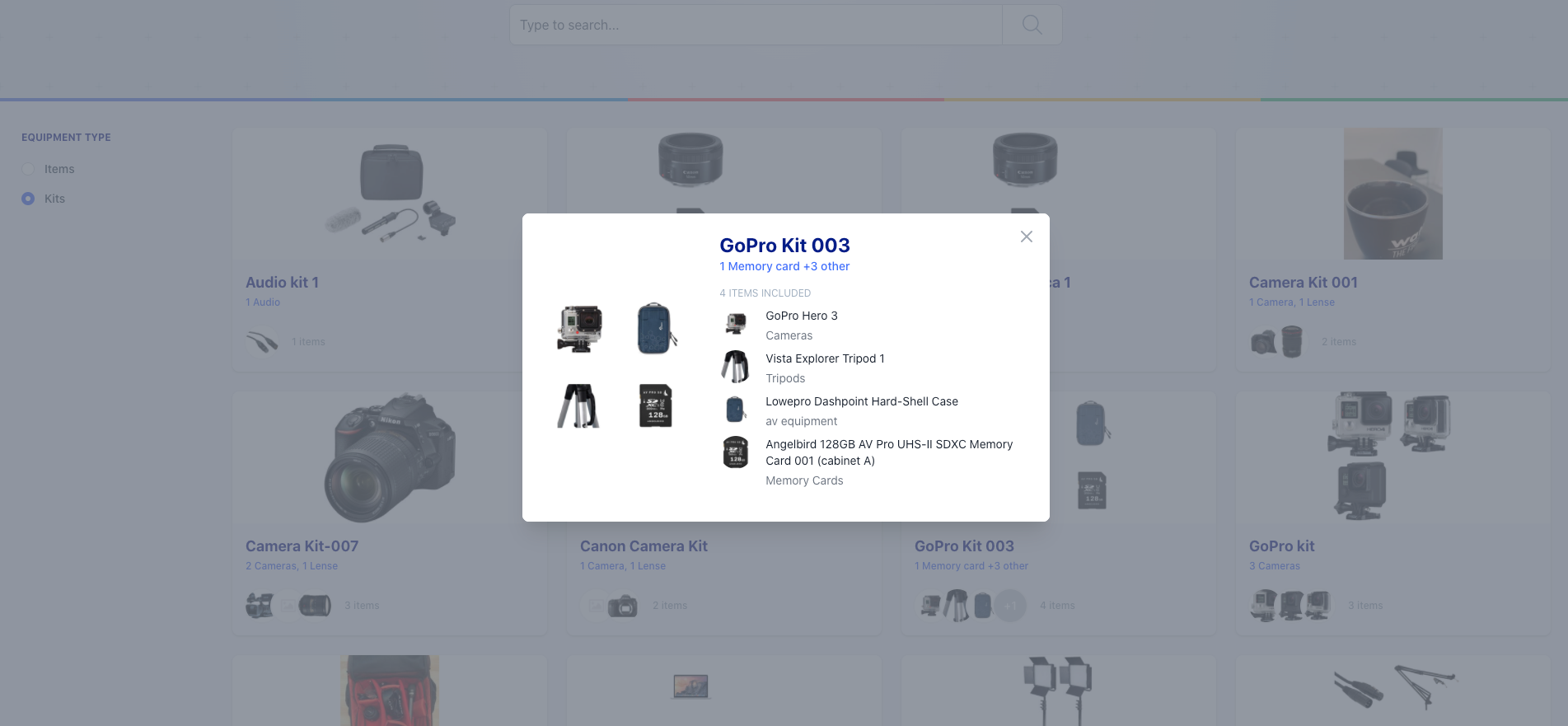Open the large GoPro camera thumbnail in dialog
This screenshot has height=726, width=1568.
click(x=579, y=329)
